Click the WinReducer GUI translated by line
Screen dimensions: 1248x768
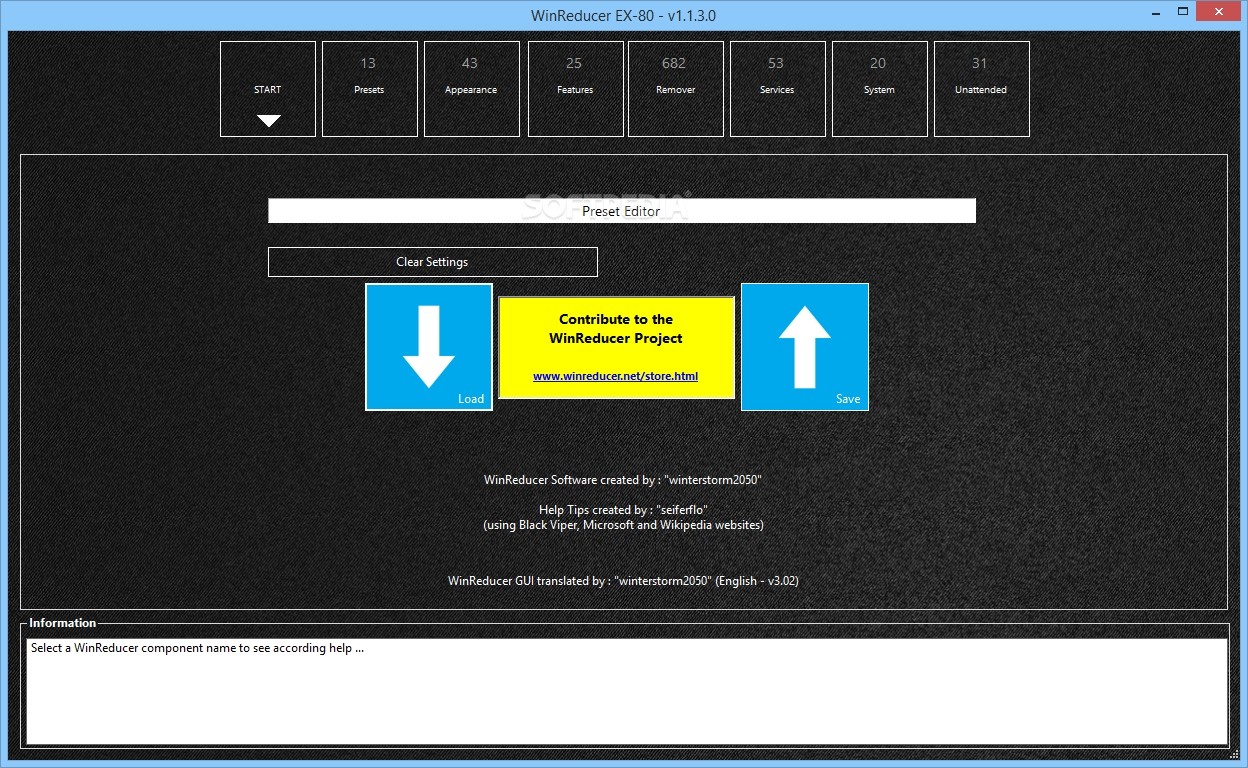pos(623,580)
